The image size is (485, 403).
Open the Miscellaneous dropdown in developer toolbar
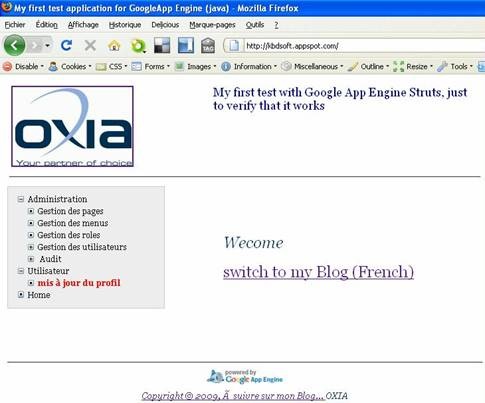pos(312,66)
